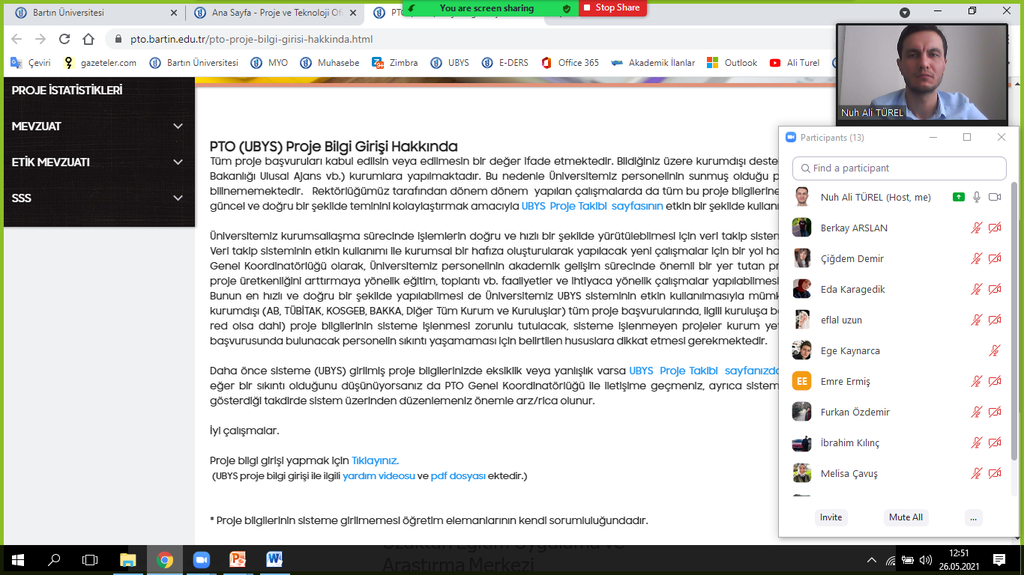Click the screen sharing icon for Nuh Ali TÜREL
Viewport: 1024px width, 575px height.
[958, 197]
